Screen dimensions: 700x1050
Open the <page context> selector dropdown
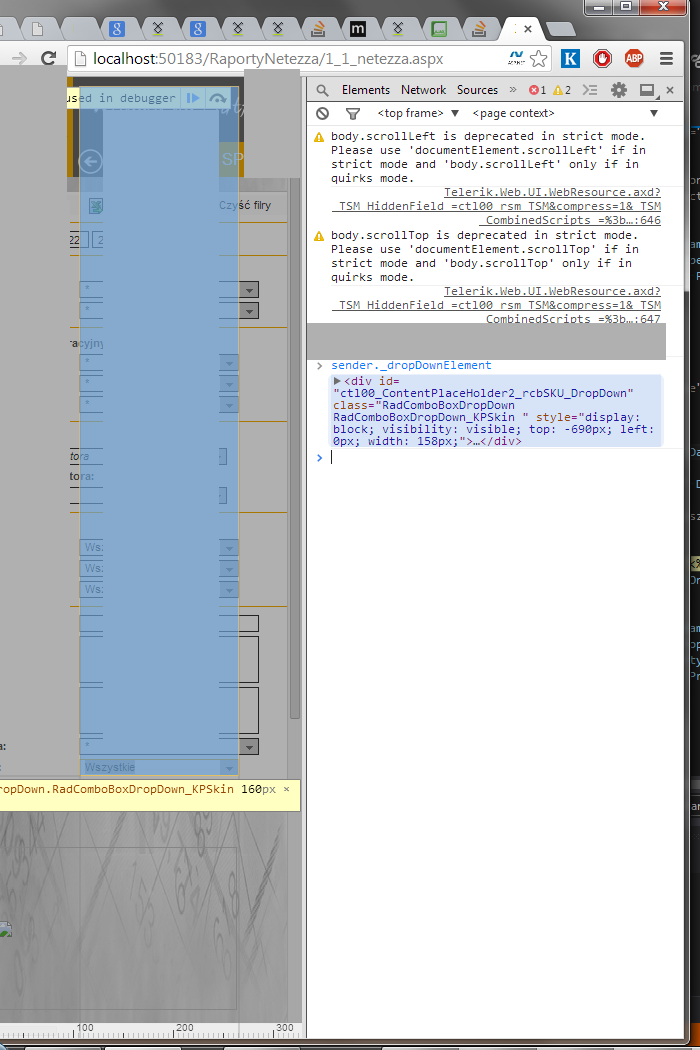coord(565,113)
